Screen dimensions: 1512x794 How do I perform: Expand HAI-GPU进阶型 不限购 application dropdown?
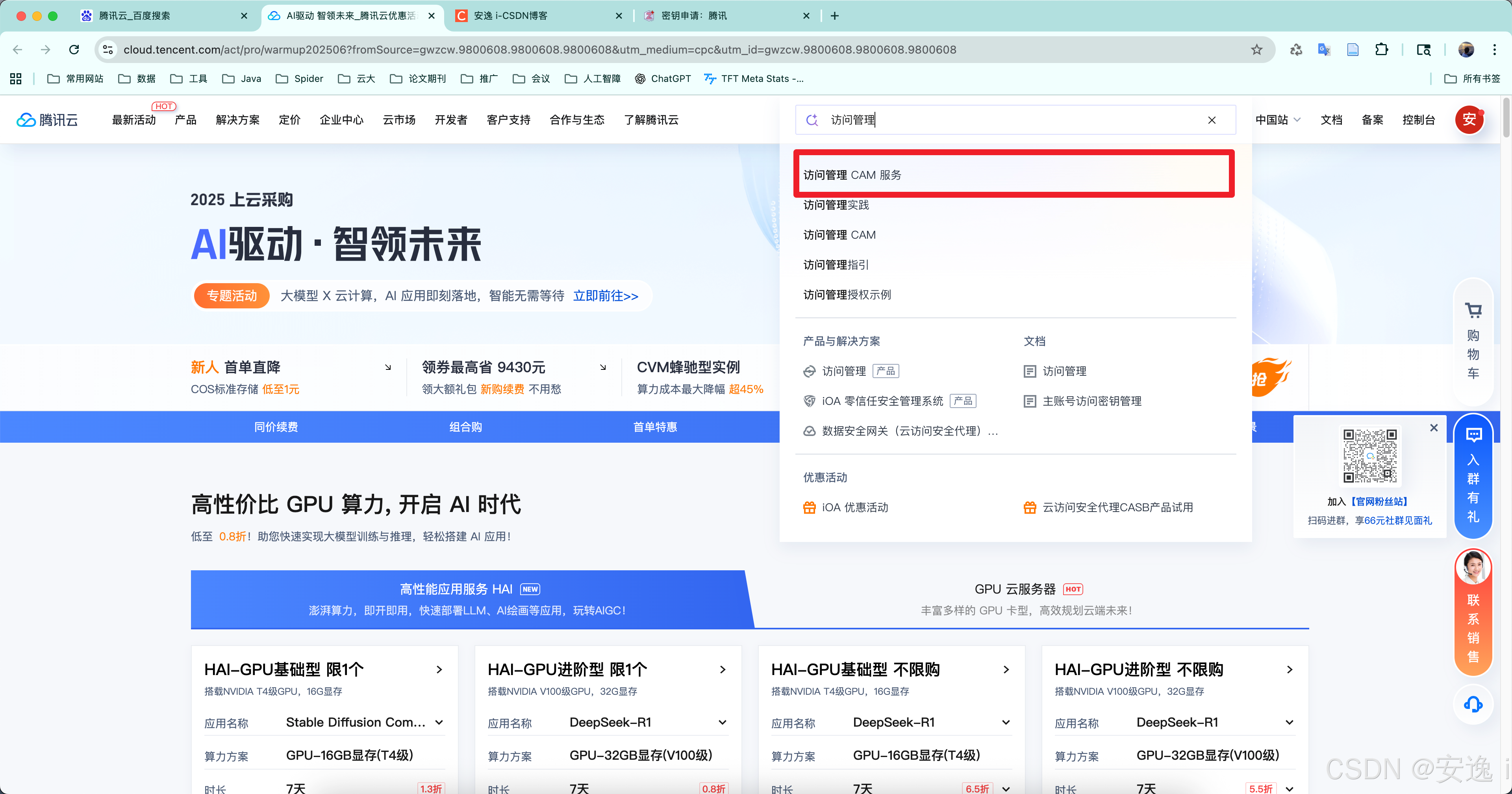tap(1290, 722)
